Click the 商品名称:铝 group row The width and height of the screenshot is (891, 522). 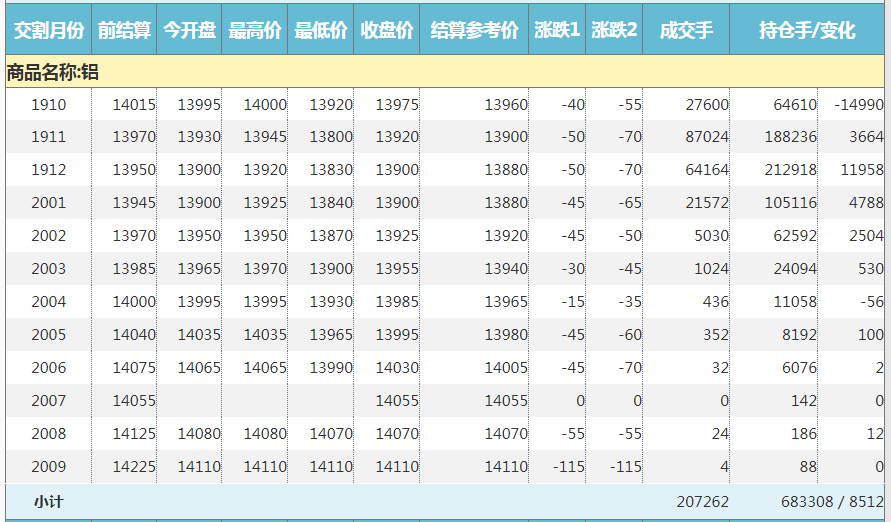[52, 72]
